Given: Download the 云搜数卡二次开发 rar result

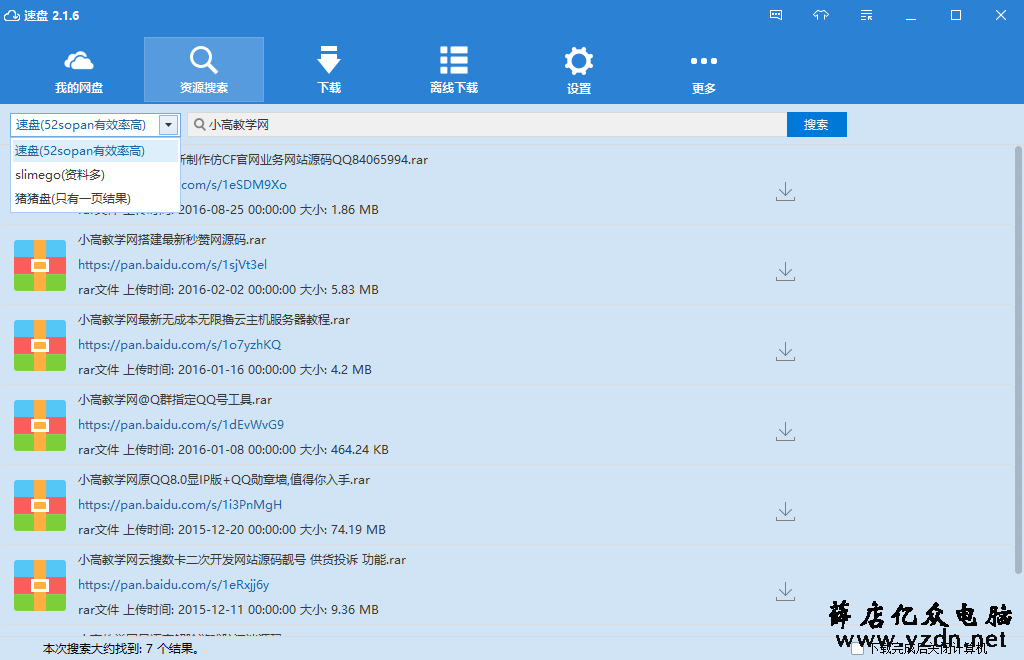Looking at the screenshot, I should coord(785,592).
